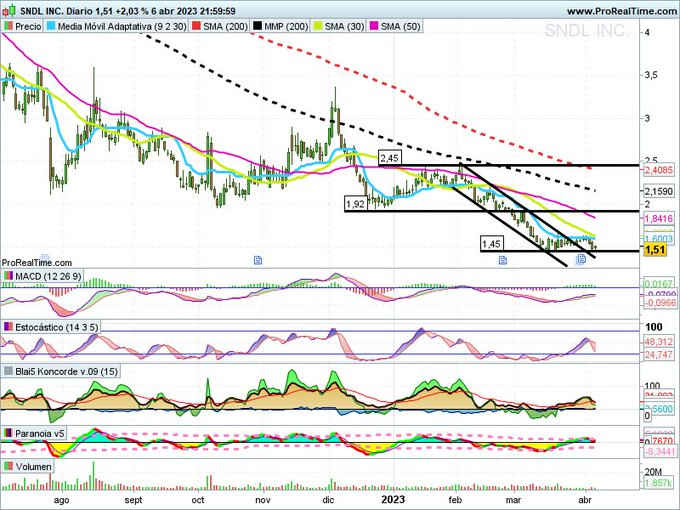Click the magenta 1,8416 axis value

[x=658, y=219]
